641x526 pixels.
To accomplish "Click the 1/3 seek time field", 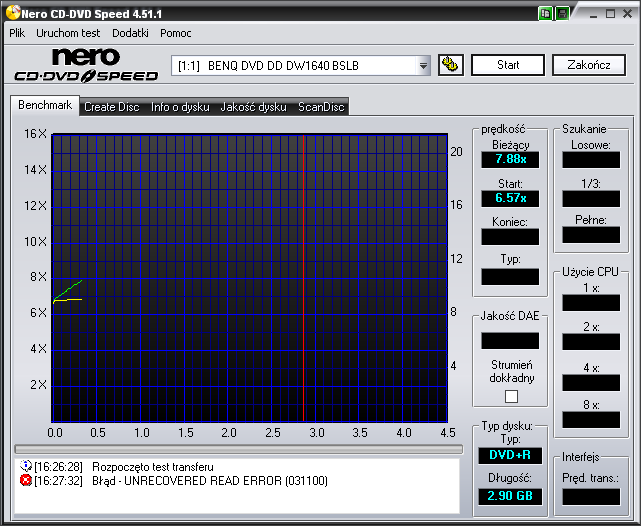I will [x=591, y=199].
